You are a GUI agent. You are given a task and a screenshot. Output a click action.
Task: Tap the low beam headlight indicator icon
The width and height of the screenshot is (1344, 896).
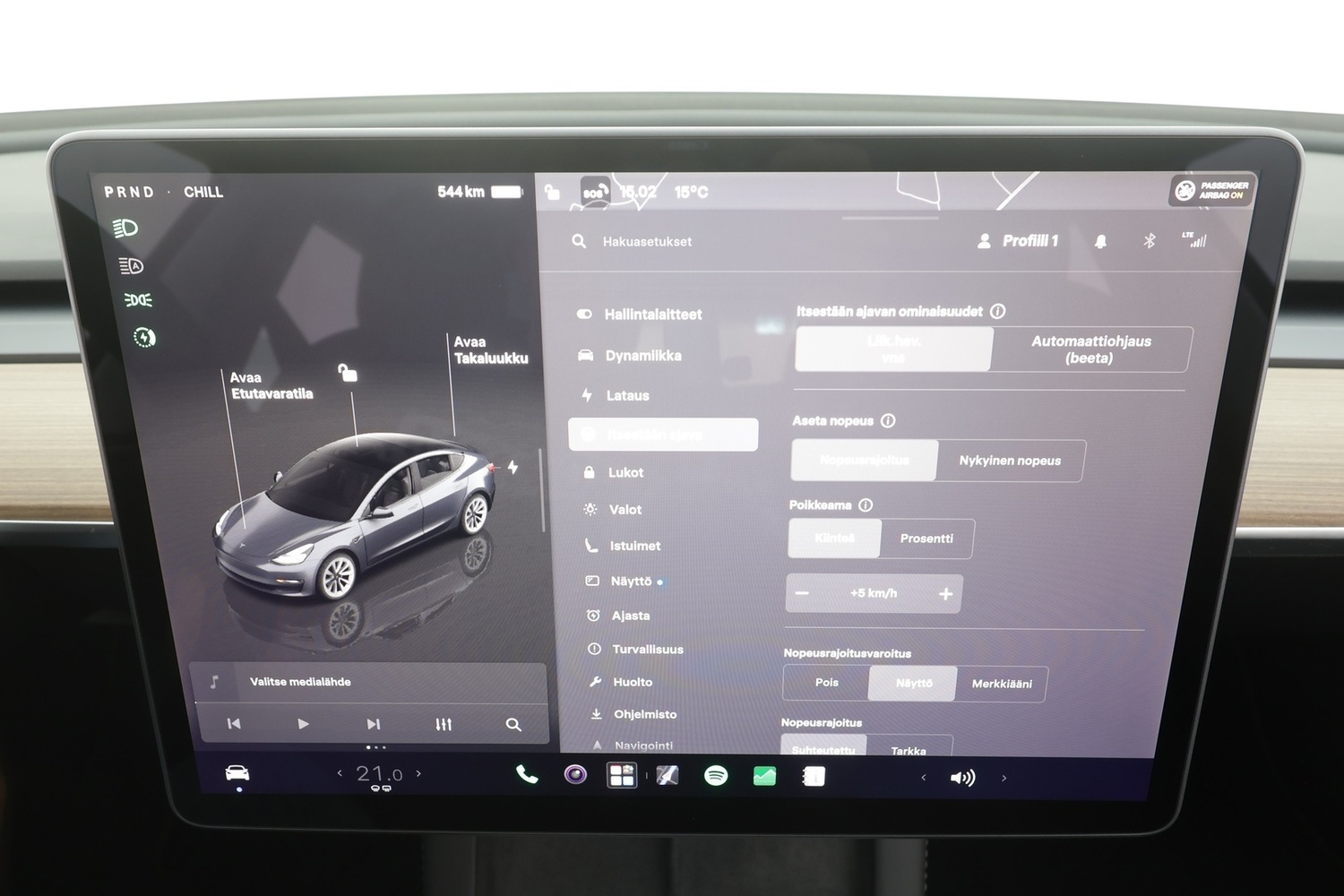(x=125, y=228)
